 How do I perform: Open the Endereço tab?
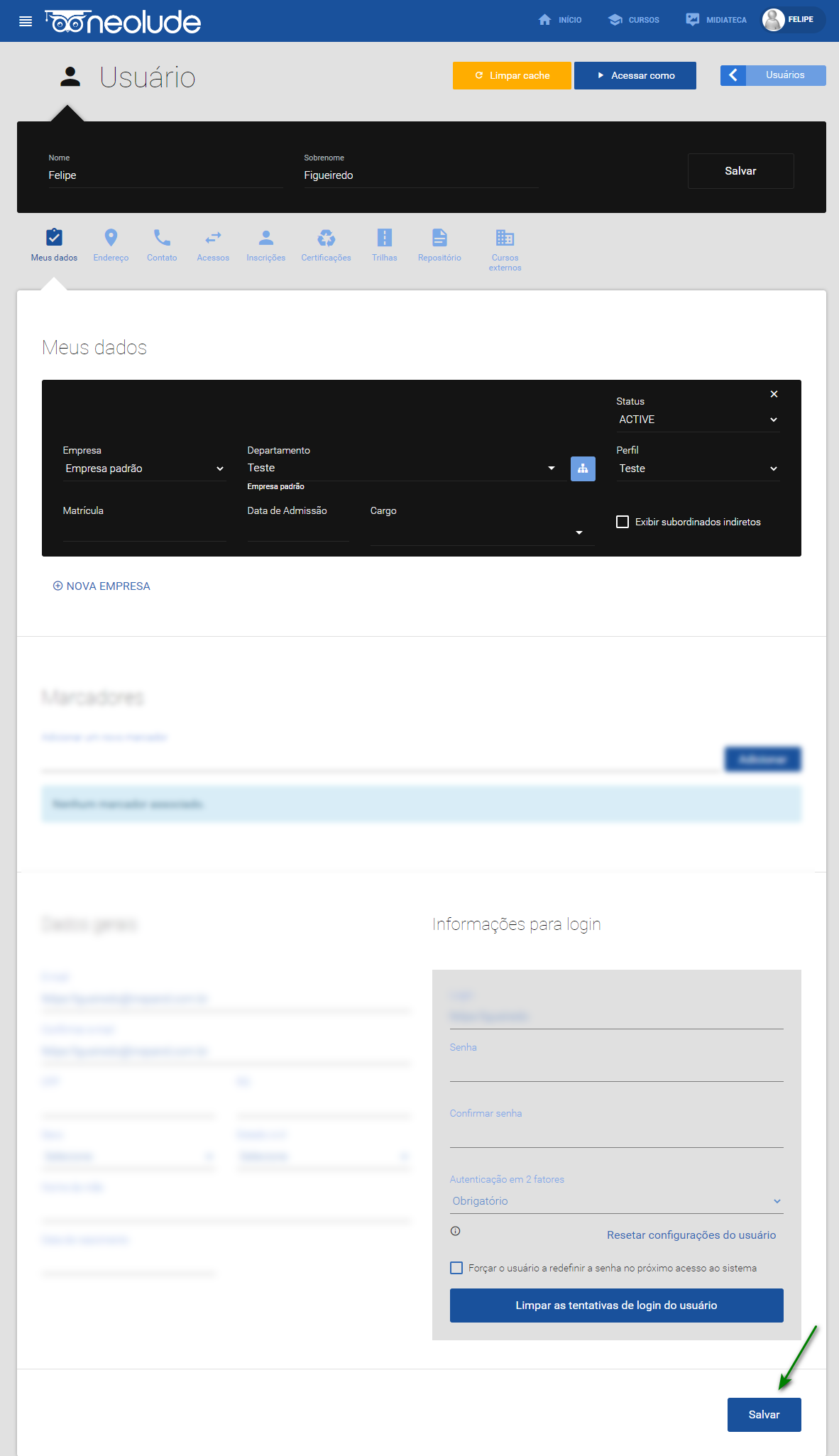click(x=111, y=246)
